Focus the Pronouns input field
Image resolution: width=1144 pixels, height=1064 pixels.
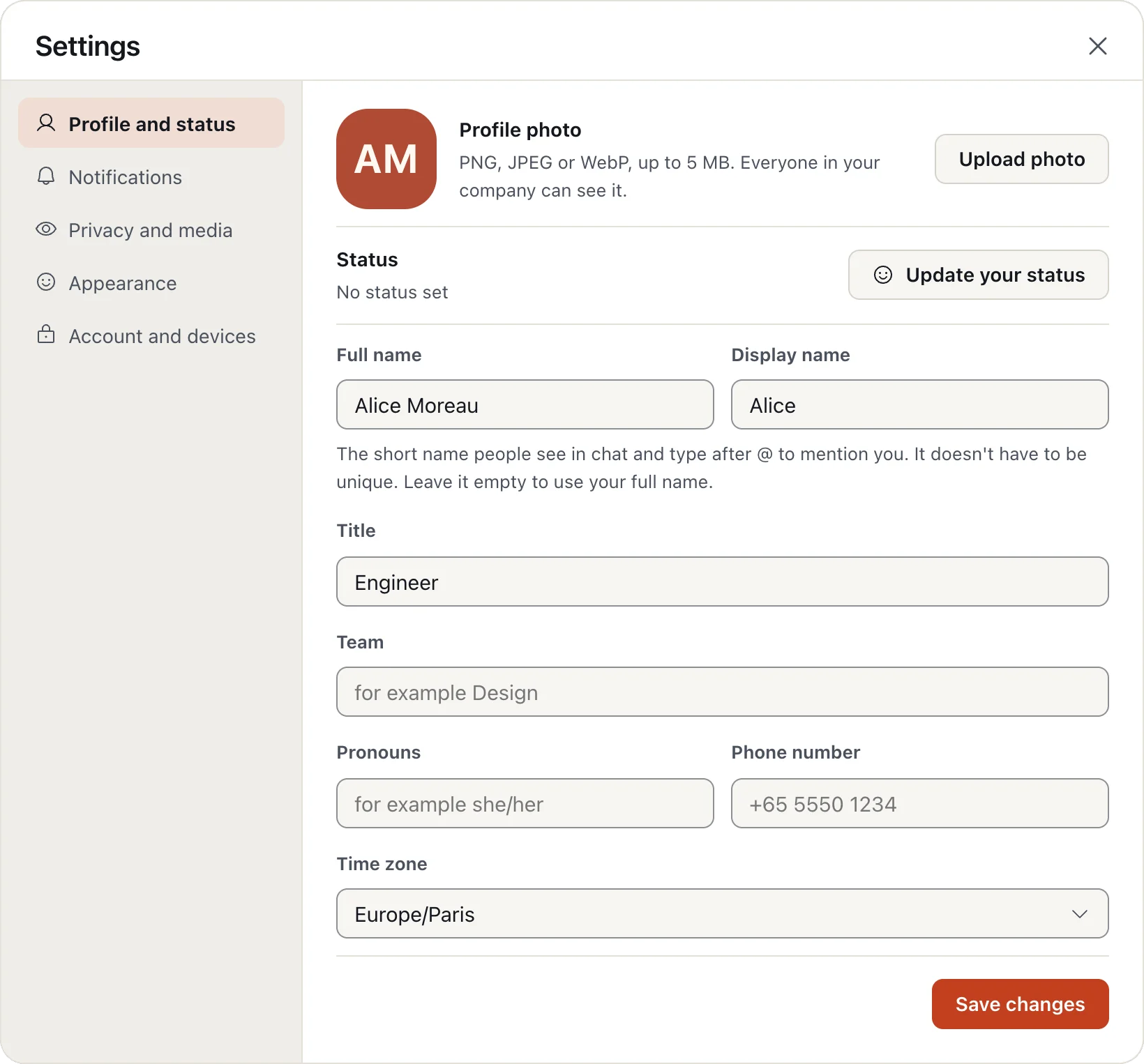click(x=525, y=803)
